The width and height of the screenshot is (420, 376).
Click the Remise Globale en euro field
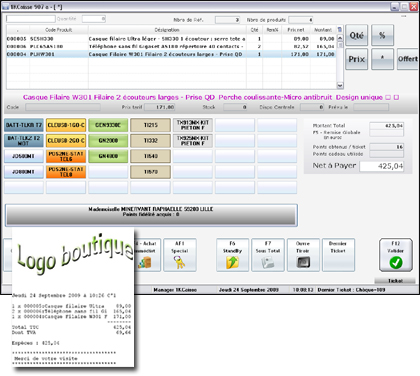(387, 133)
